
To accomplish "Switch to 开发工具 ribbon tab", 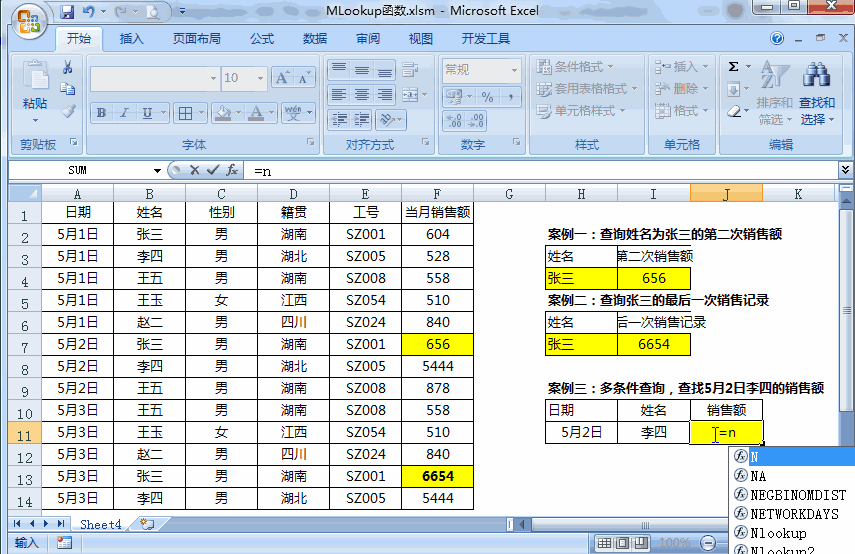I will coord(485,39).
